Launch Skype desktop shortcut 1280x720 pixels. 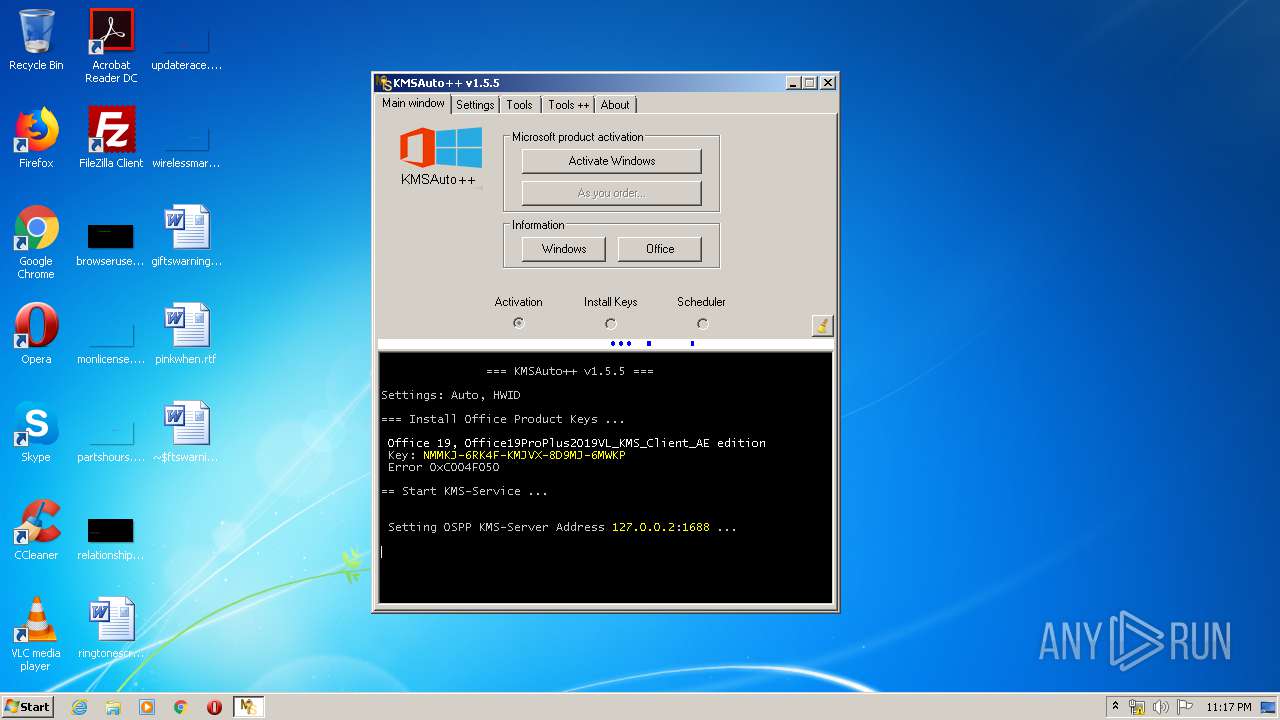[x=36, y=432]
